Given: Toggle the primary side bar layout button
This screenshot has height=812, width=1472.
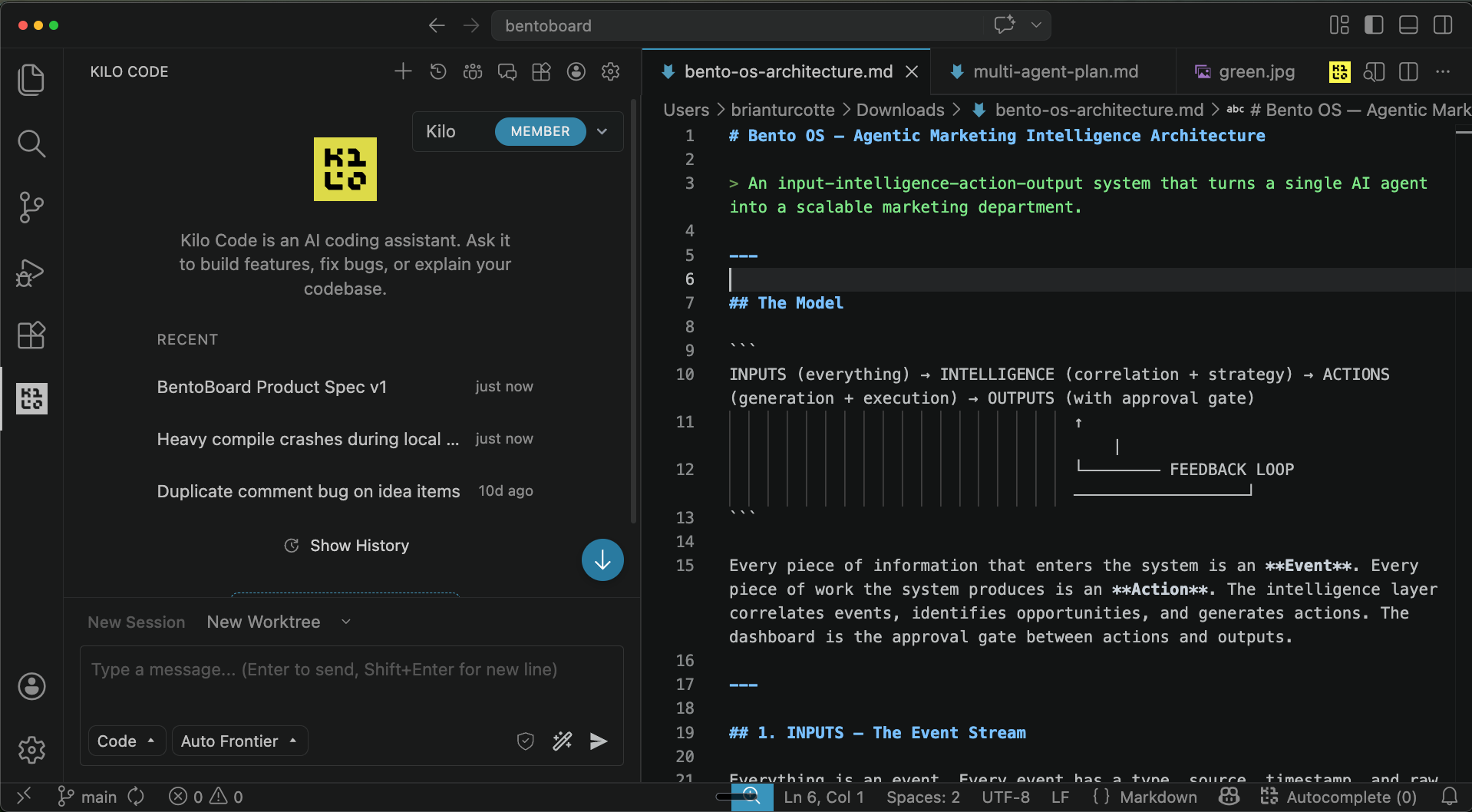Looking at the screenshot, I should point(1374,25).
